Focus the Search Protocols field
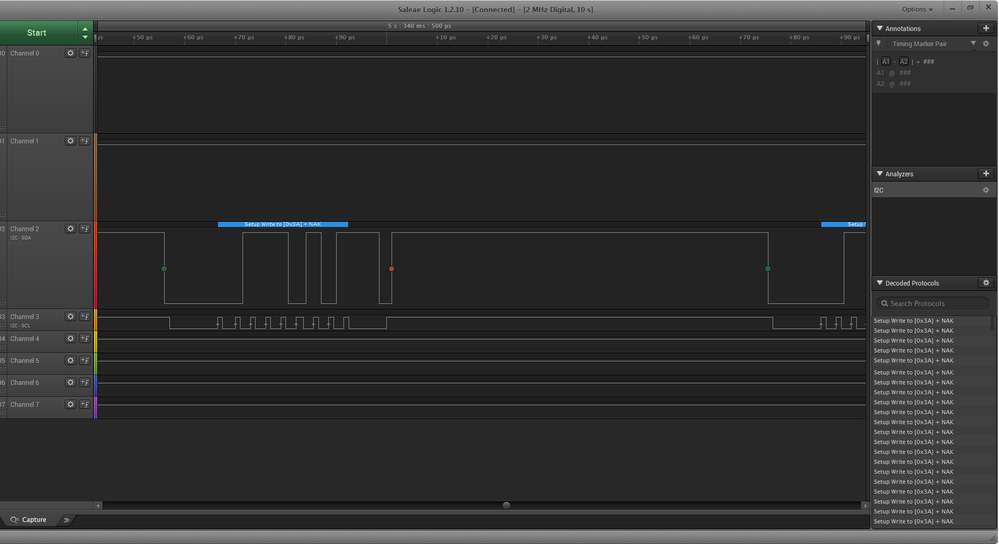The width and height of the screenshot is (999, 544). coord(933,304)
